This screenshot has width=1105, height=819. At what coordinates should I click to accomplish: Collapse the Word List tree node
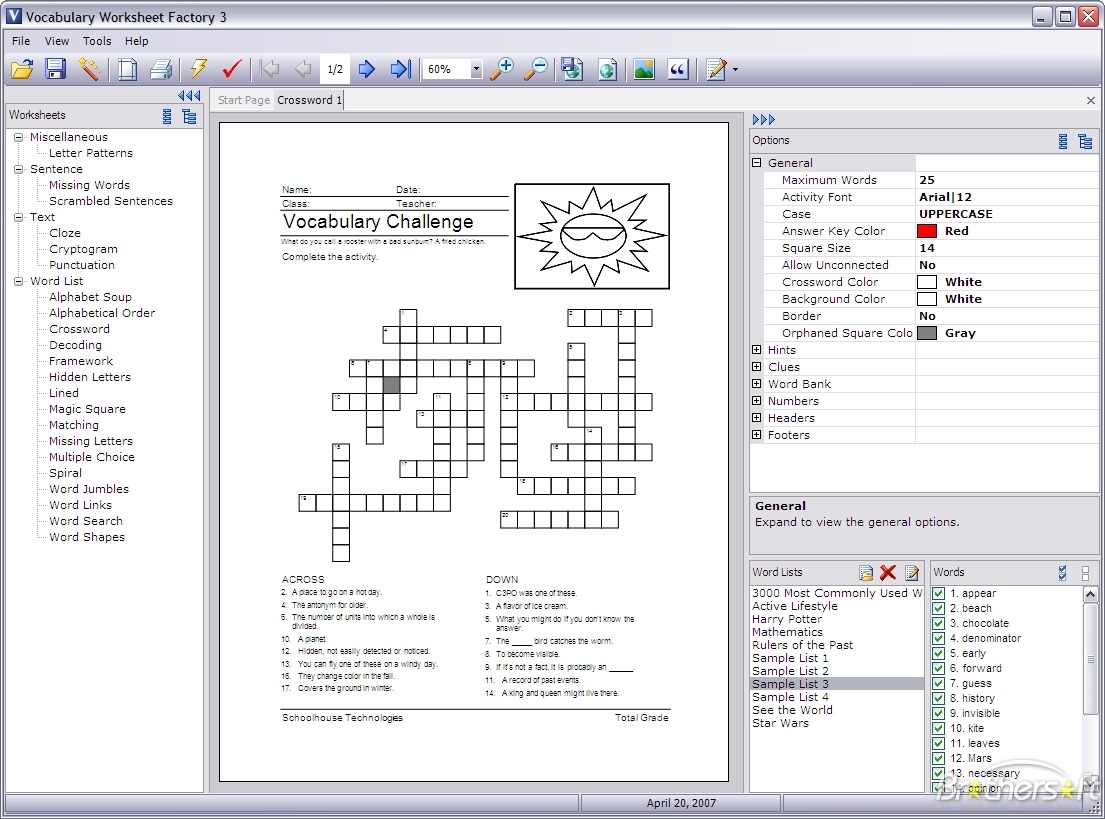click(x=19, y=281)
